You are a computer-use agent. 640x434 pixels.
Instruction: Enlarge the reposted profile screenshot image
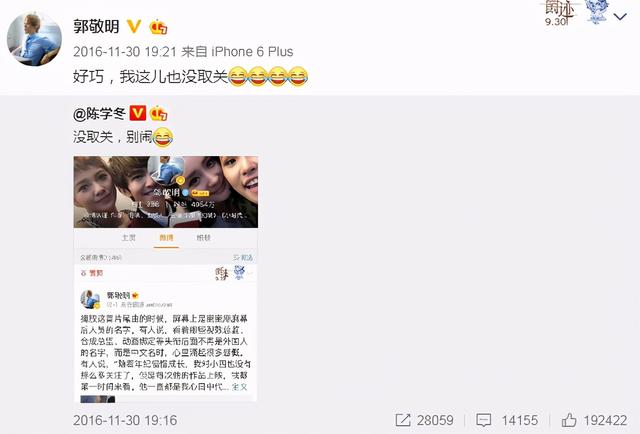coord(166,279)
